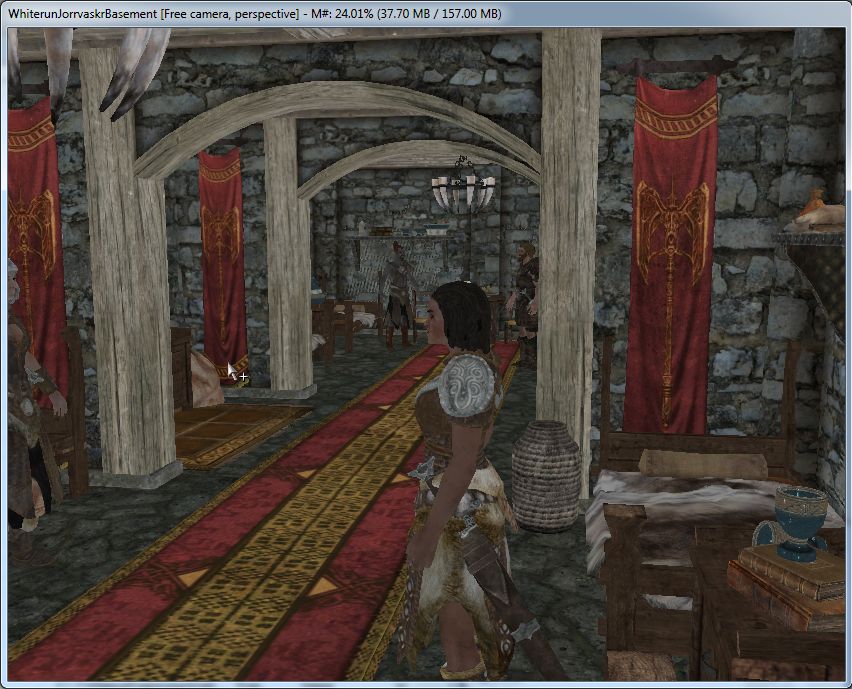Select the blue goblet on the books

[793, 523]
